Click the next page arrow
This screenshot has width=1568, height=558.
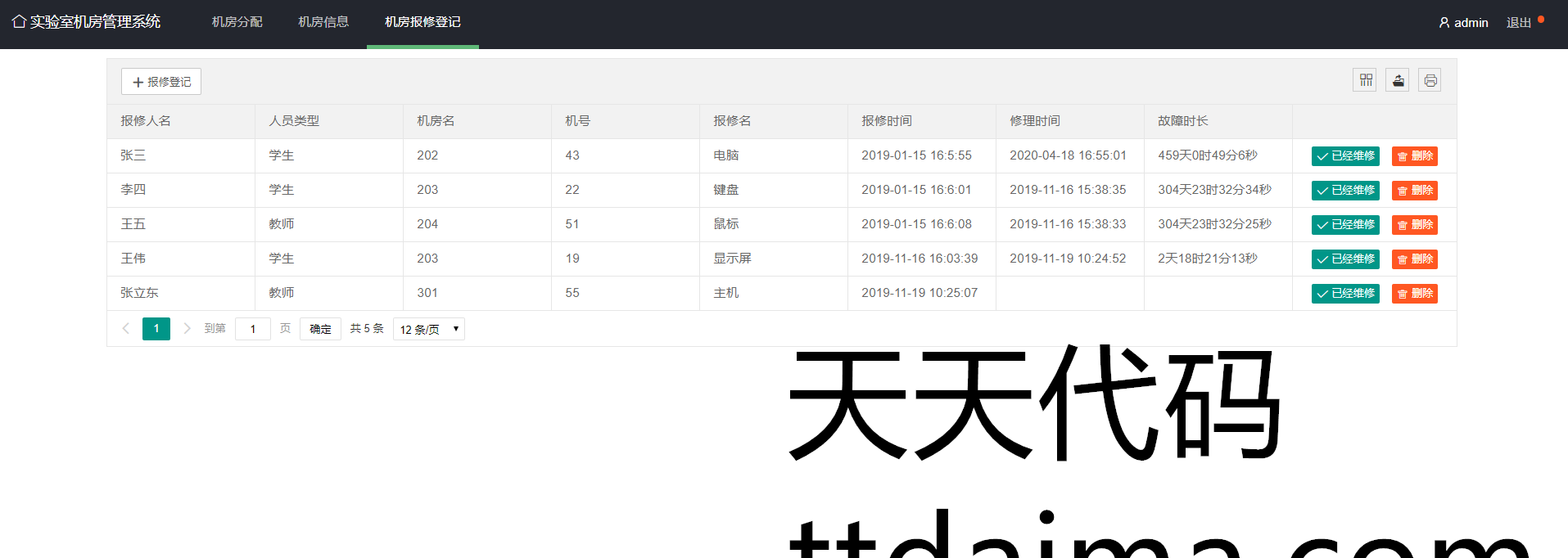click(x=187, y=328)
